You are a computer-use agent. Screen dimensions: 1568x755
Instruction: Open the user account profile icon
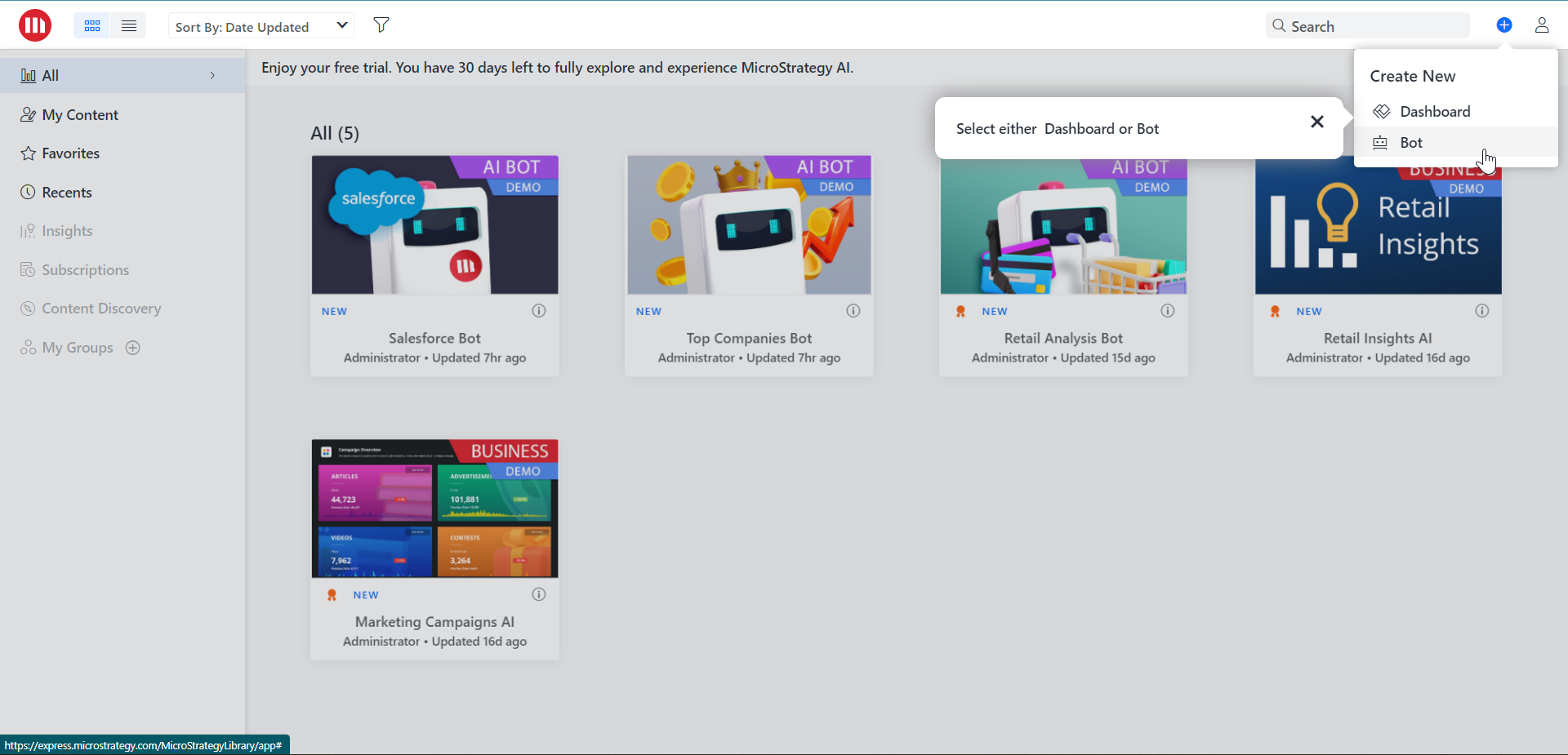(x=1541, y=25)
